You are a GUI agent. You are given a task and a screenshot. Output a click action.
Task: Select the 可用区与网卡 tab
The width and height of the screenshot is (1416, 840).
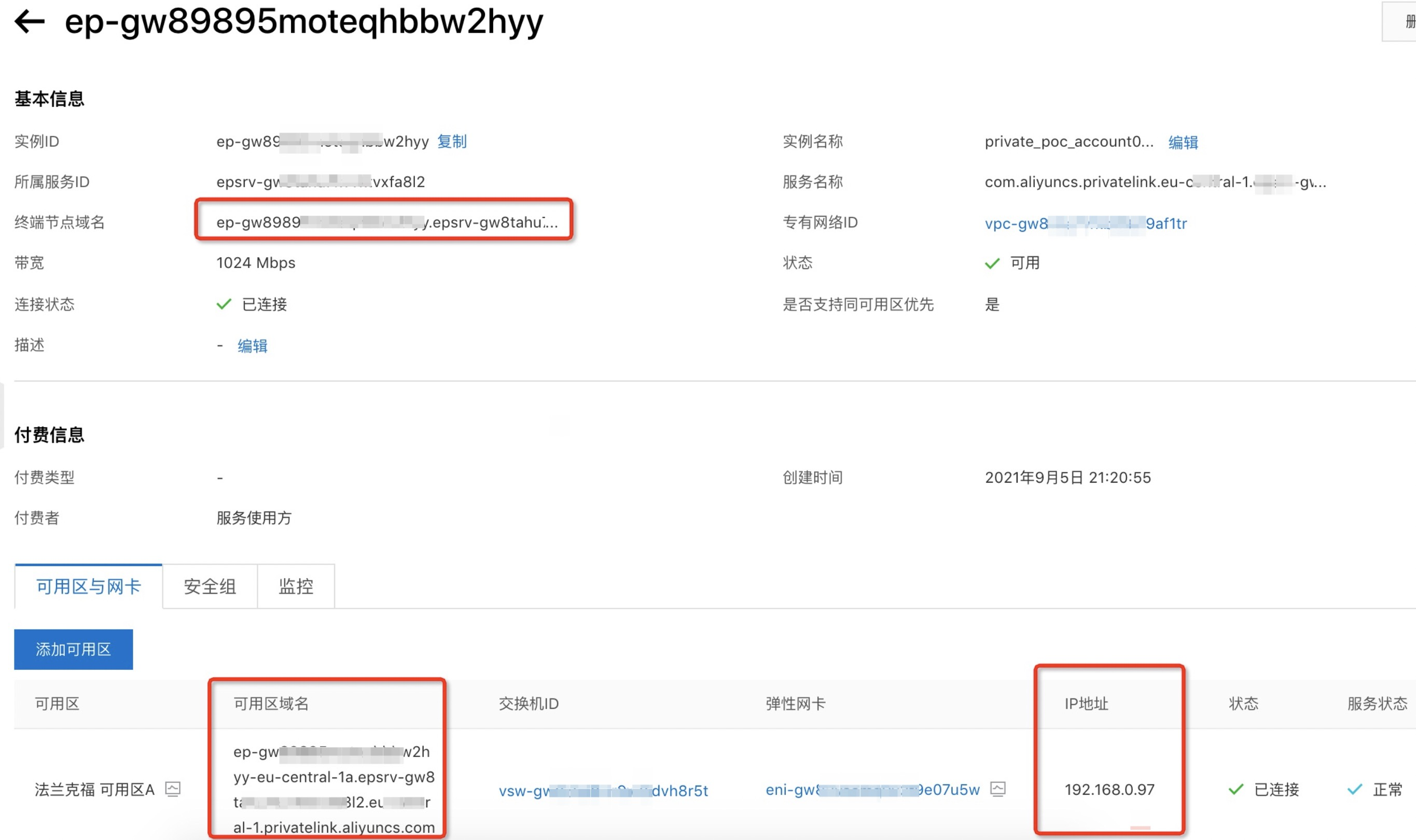coord(88,586)
